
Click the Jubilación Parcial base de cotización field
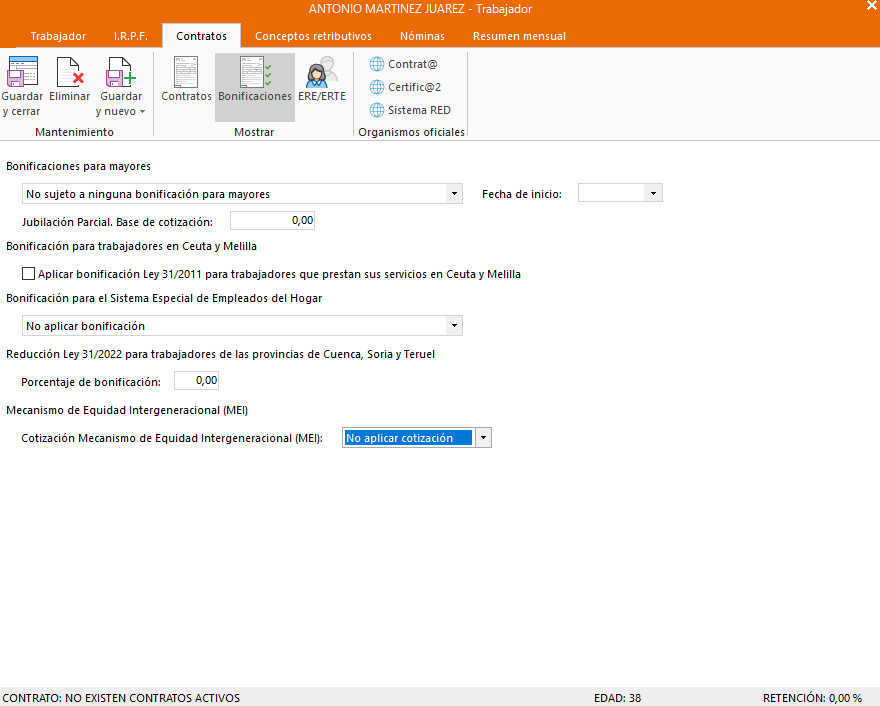click(x=272, y=220)
